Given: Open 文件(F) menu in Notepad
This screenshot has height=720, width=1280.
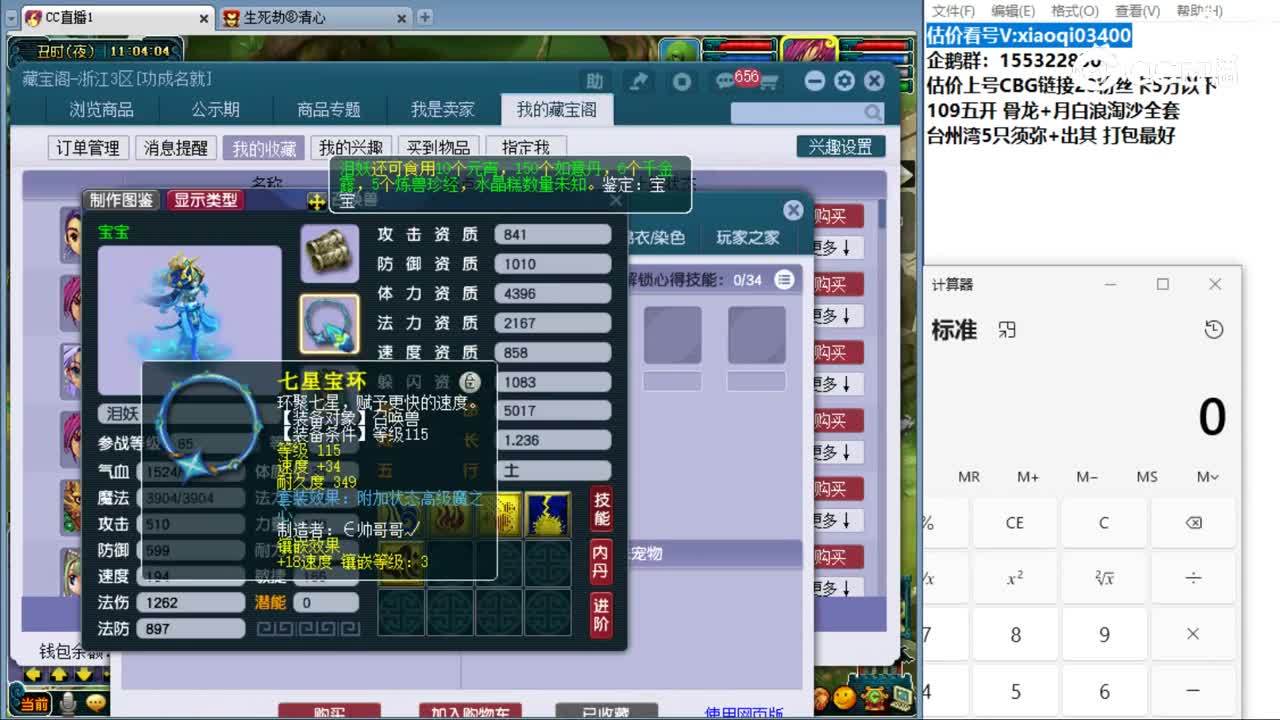Looking at the screenshot, I should (953, 11).
